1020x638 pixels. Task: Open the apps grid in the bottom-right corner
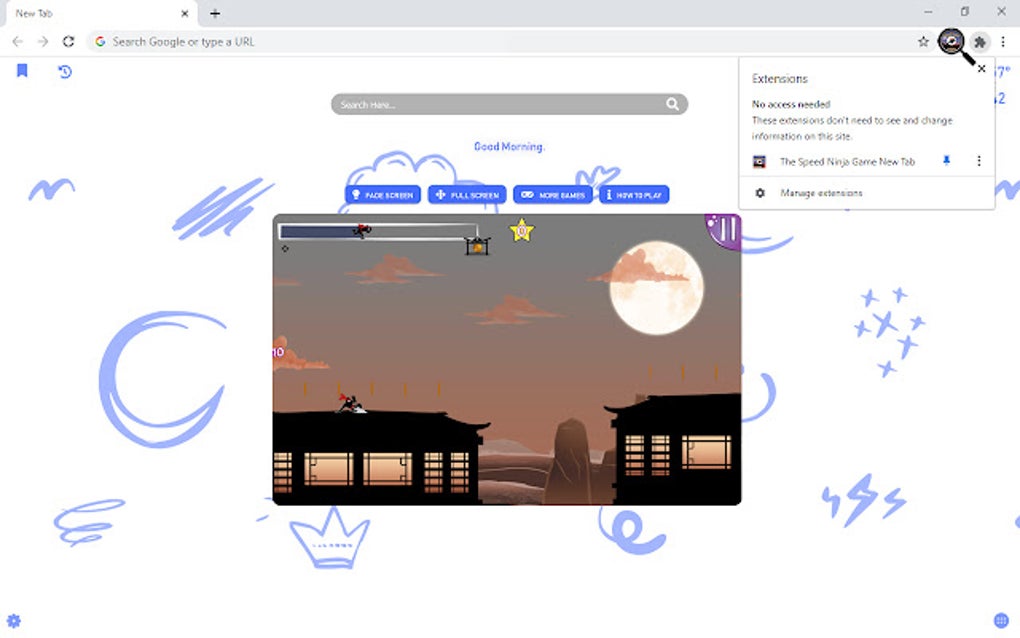point(999,620)
